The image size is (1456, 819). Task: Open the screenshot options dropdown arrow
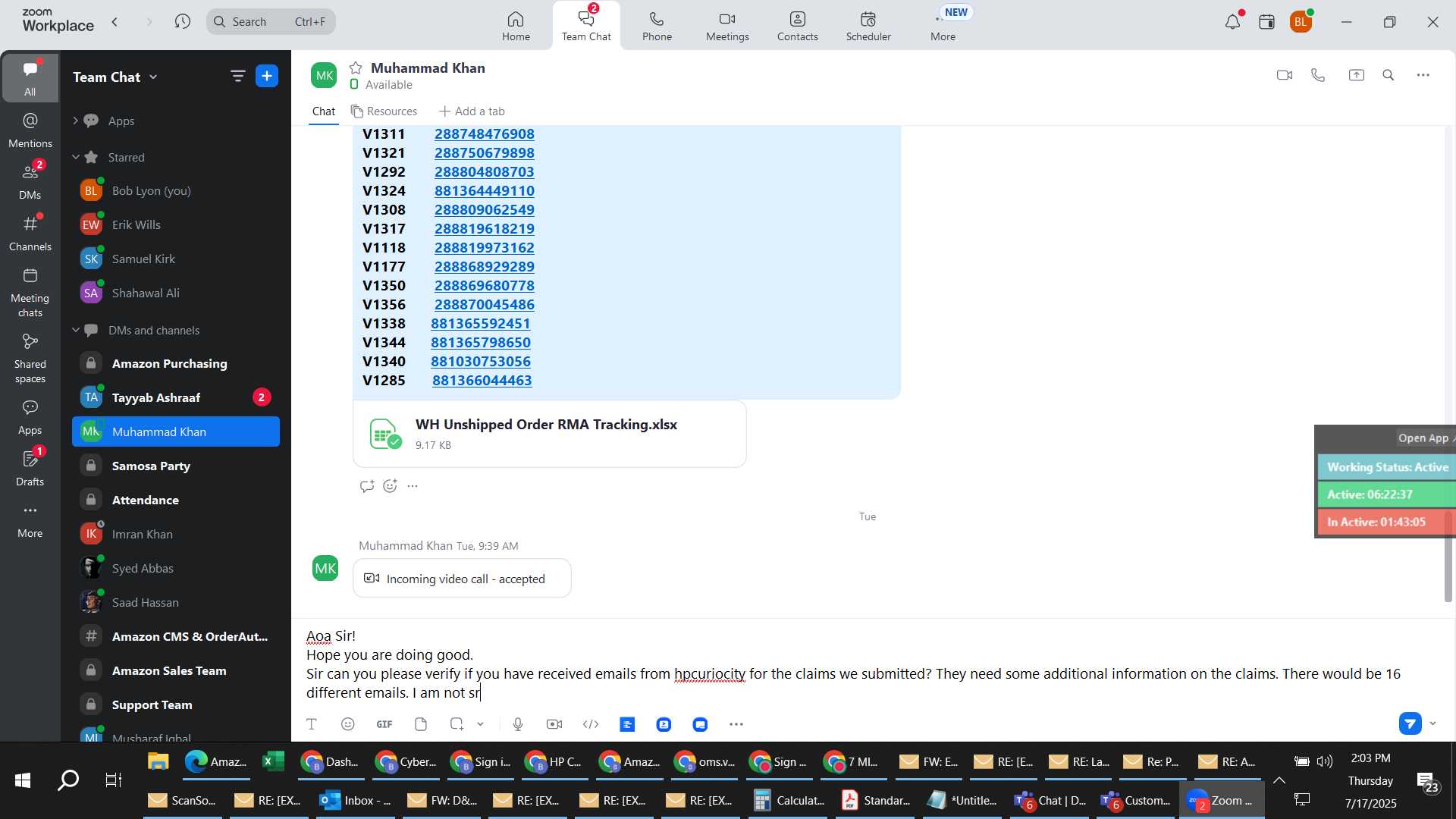(480, 724)
